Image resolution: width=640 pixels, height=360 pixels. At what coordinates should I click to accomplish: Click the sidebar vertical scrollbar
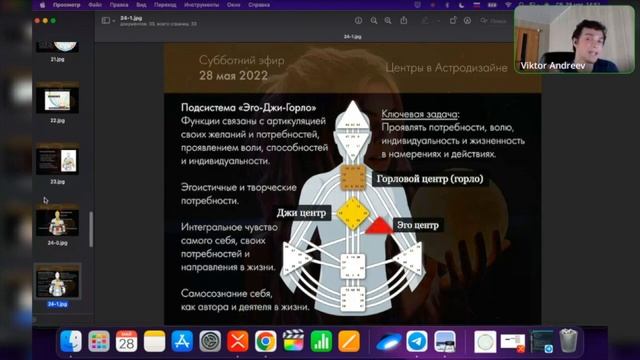pos(91,229)
